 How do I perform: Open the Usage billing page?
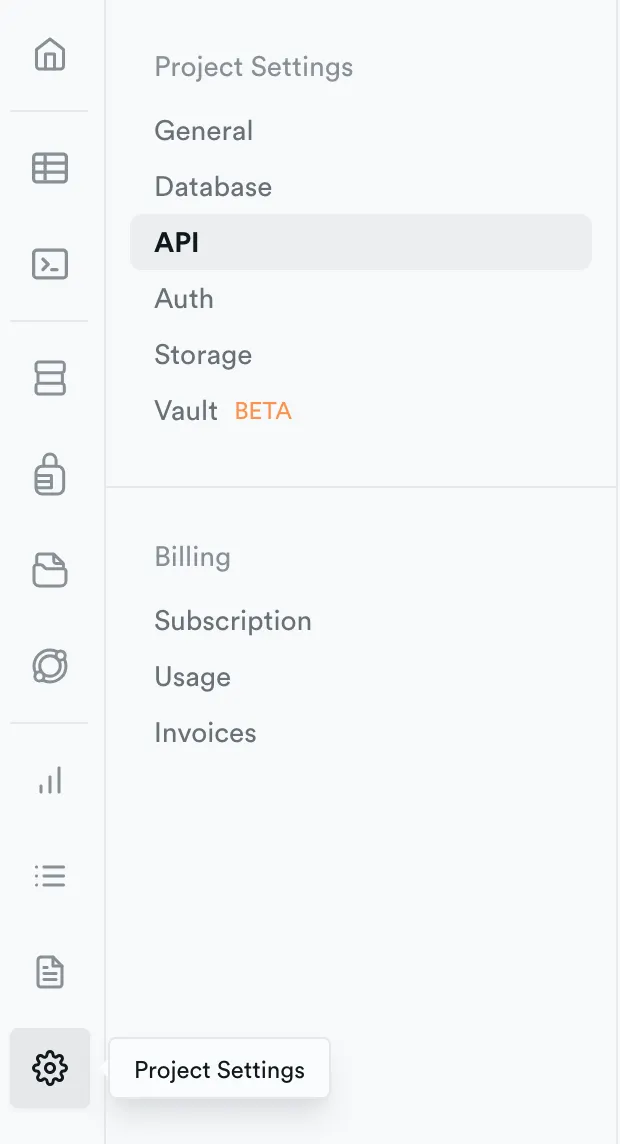(x=192, y=677)
